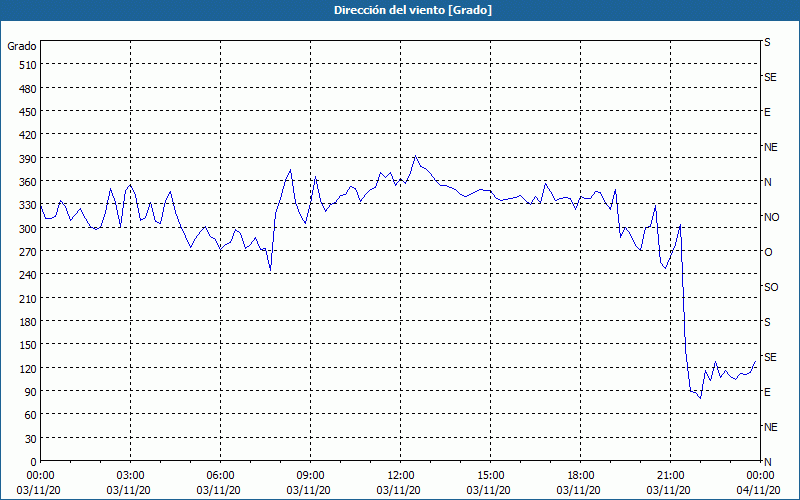Click the 90 degree axis value
Image resolution: width=800 pixels, height=500 pixels.
point(31,392)
